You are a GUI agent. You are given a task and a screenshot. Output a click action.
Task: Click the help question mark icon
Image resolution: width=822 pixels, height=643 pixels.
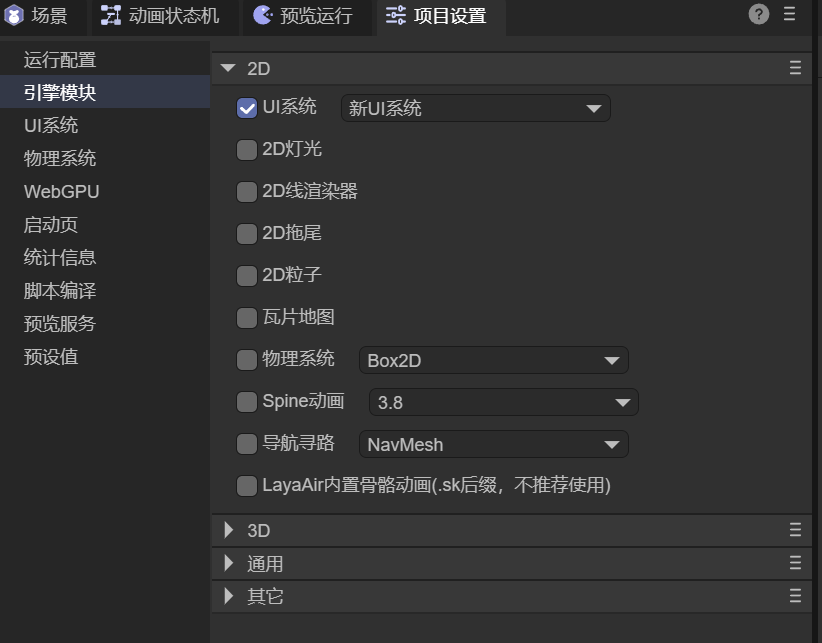(x=759, y=14)
